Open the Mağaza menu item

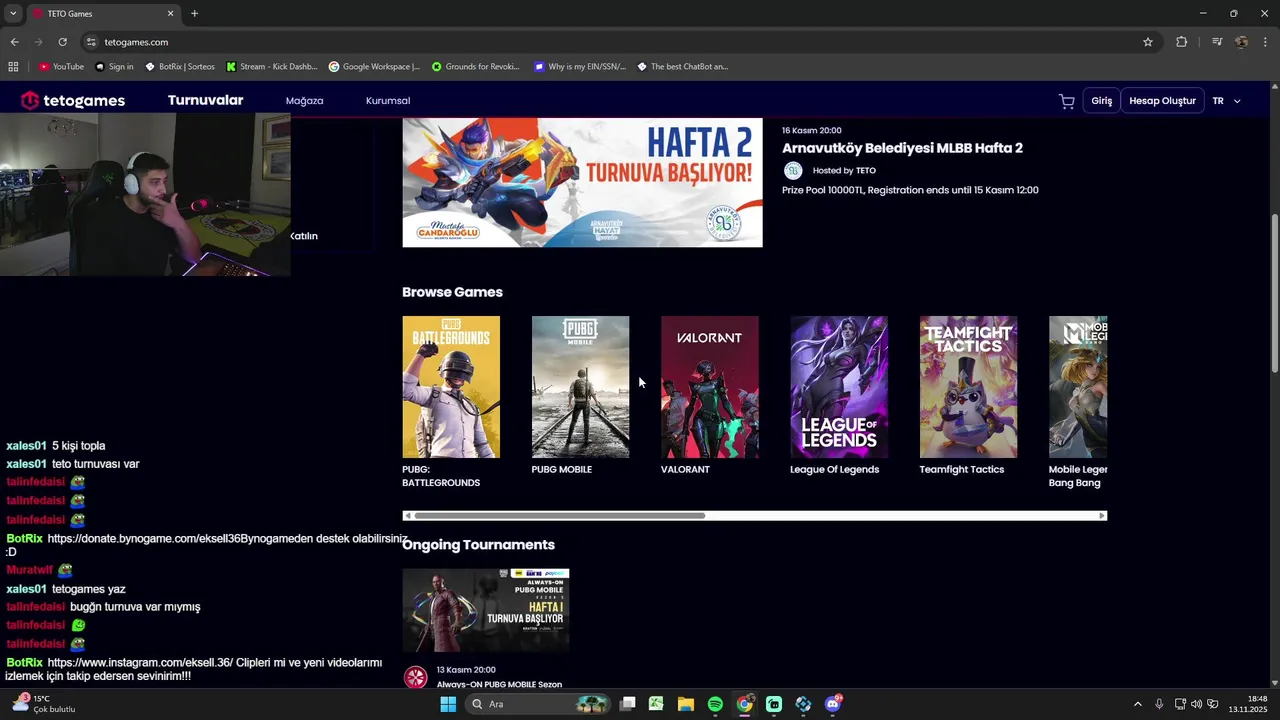click(304, 101)
